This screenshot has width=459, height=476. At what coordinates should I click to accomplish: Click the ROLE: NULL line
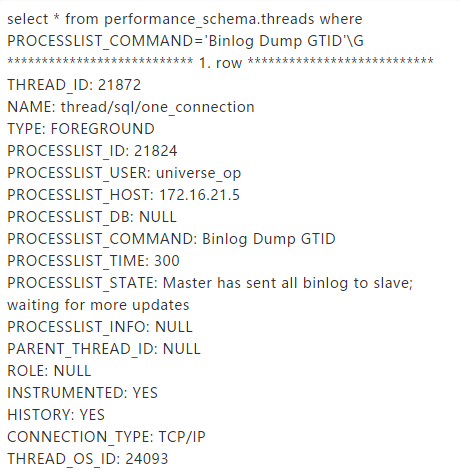point(49,371)
